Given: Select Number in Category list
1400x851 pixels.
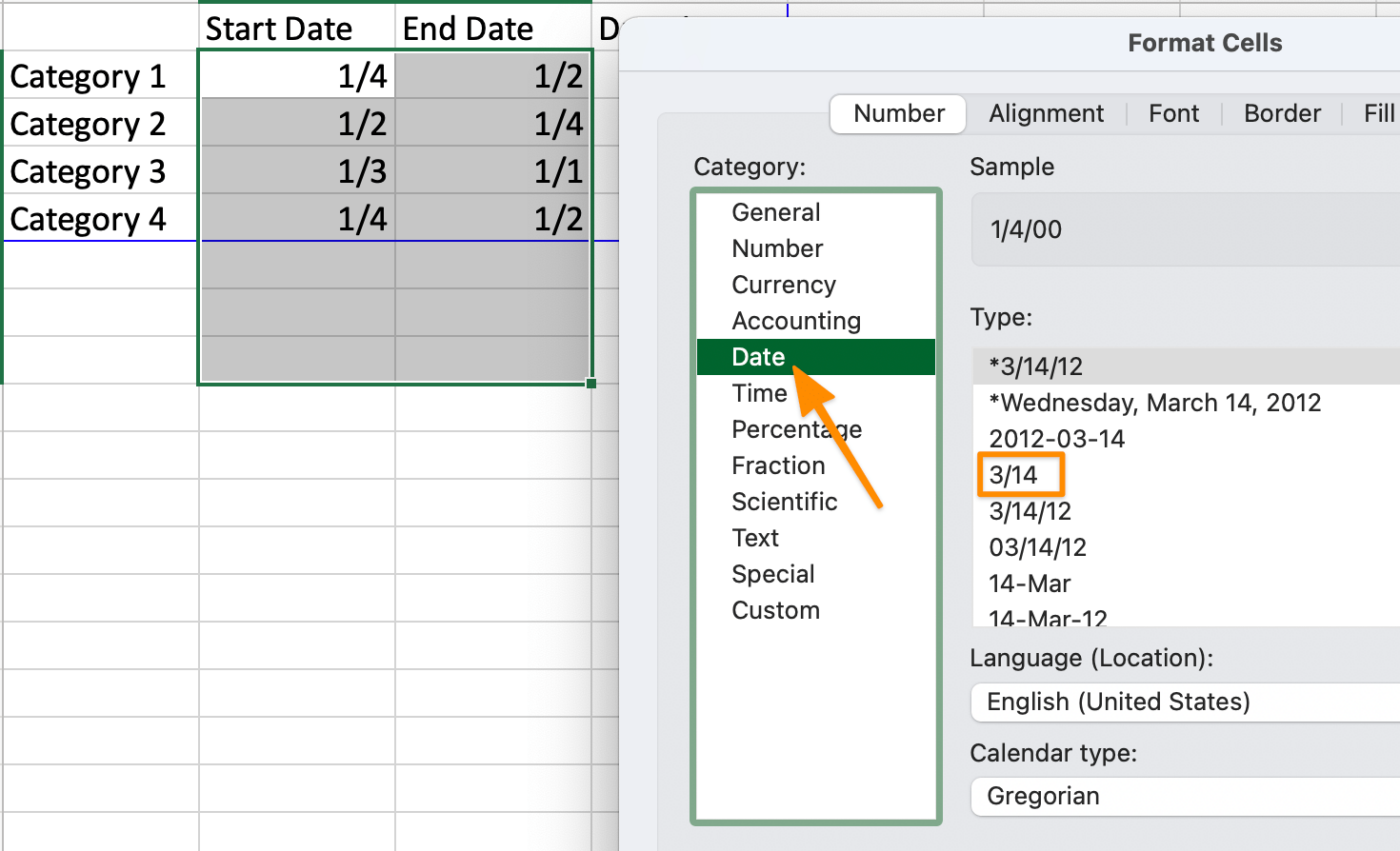Looking at the screenshot, I should (x=816, y=248).
